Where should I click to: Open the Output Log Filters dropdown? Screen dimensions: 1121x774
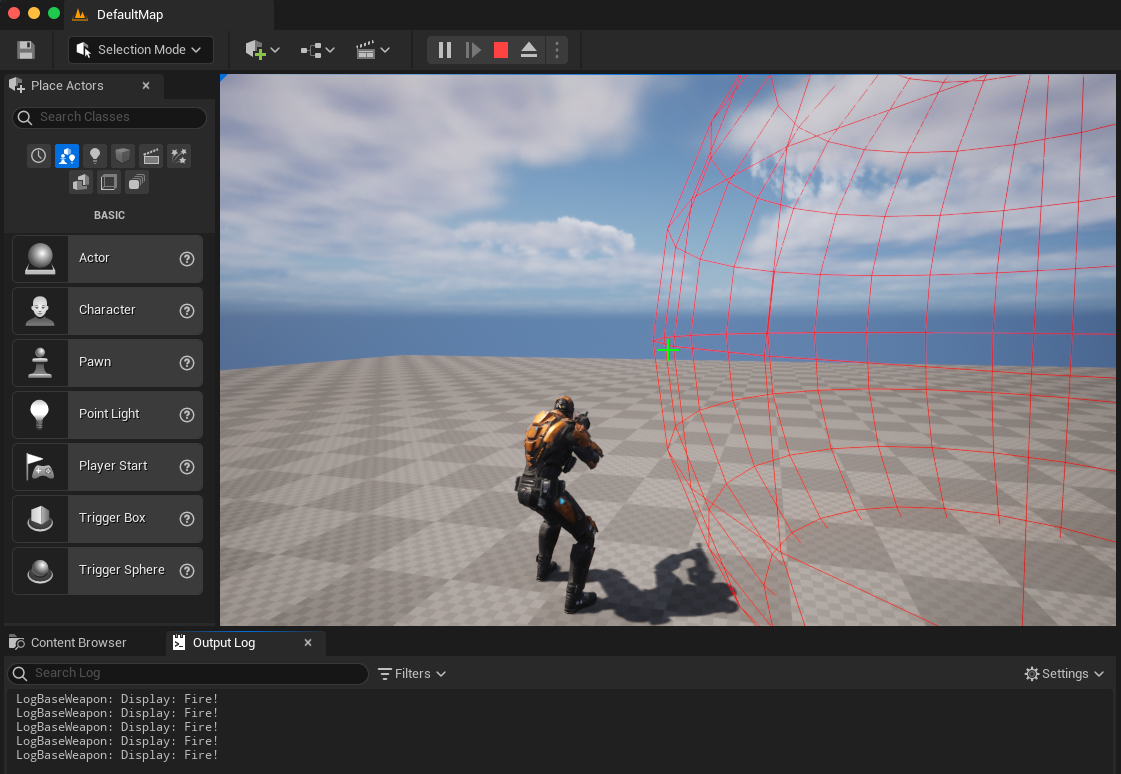pos(412,673)
